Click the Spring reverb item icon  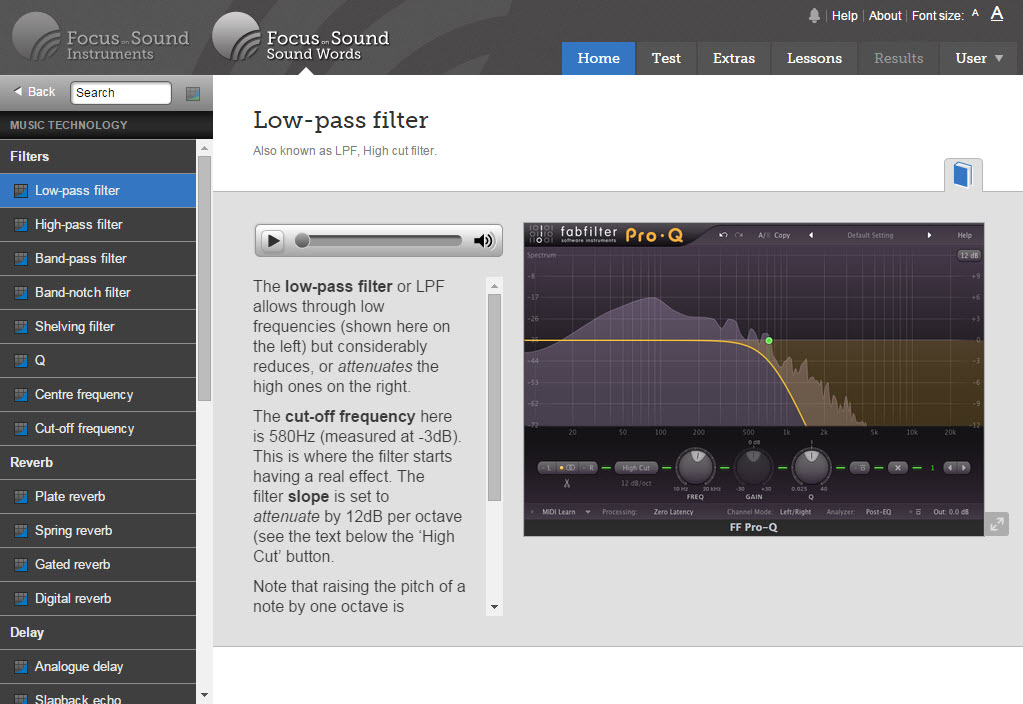21,530
